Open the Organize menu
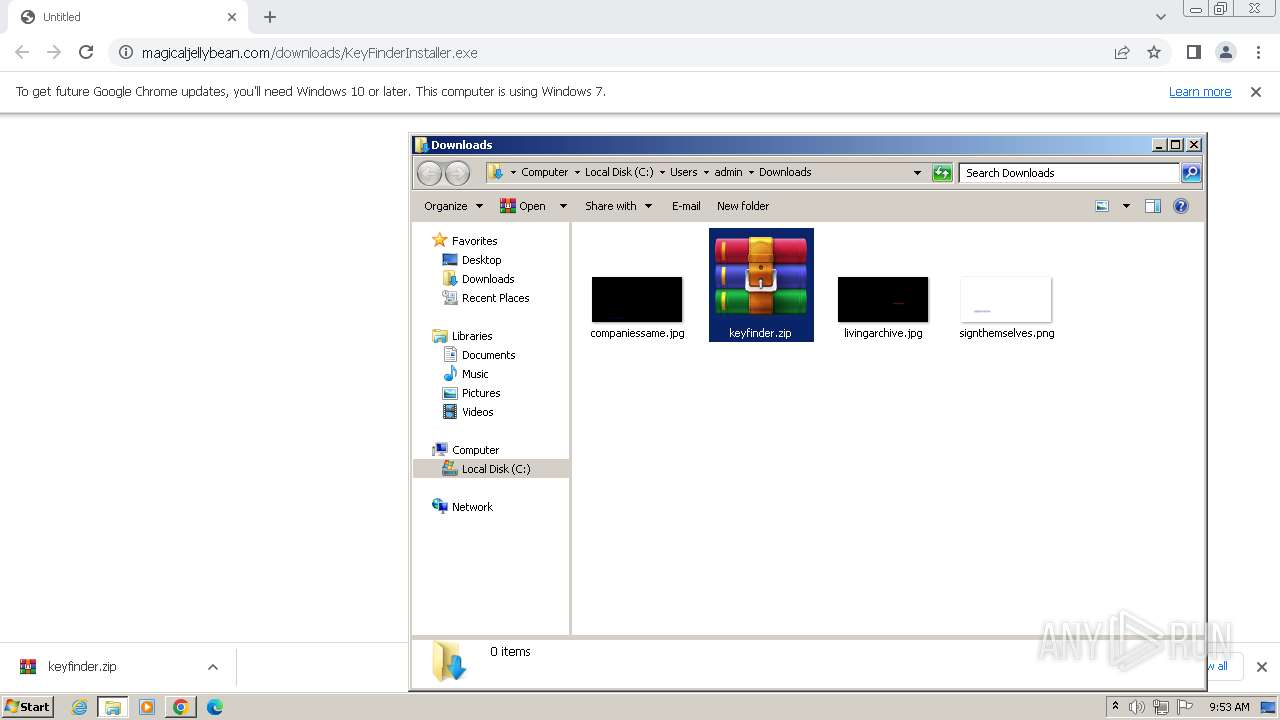The width and height of the screenshot is (1280, 720). (453, 206)
